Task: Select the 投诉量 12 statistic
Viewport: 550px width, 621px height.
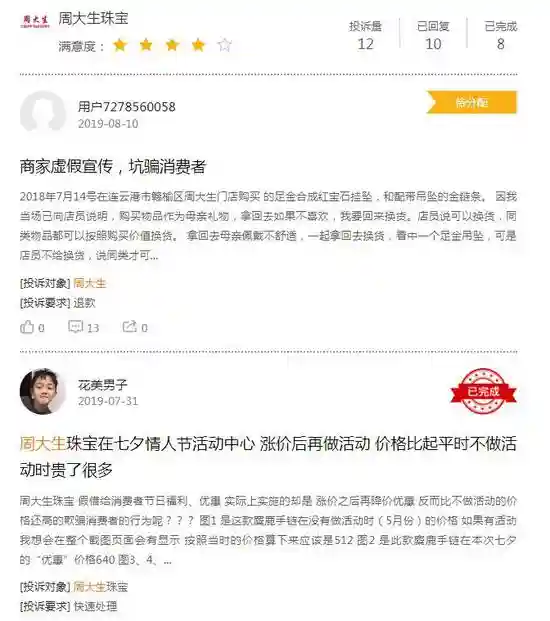Action: tap(365, 36)
